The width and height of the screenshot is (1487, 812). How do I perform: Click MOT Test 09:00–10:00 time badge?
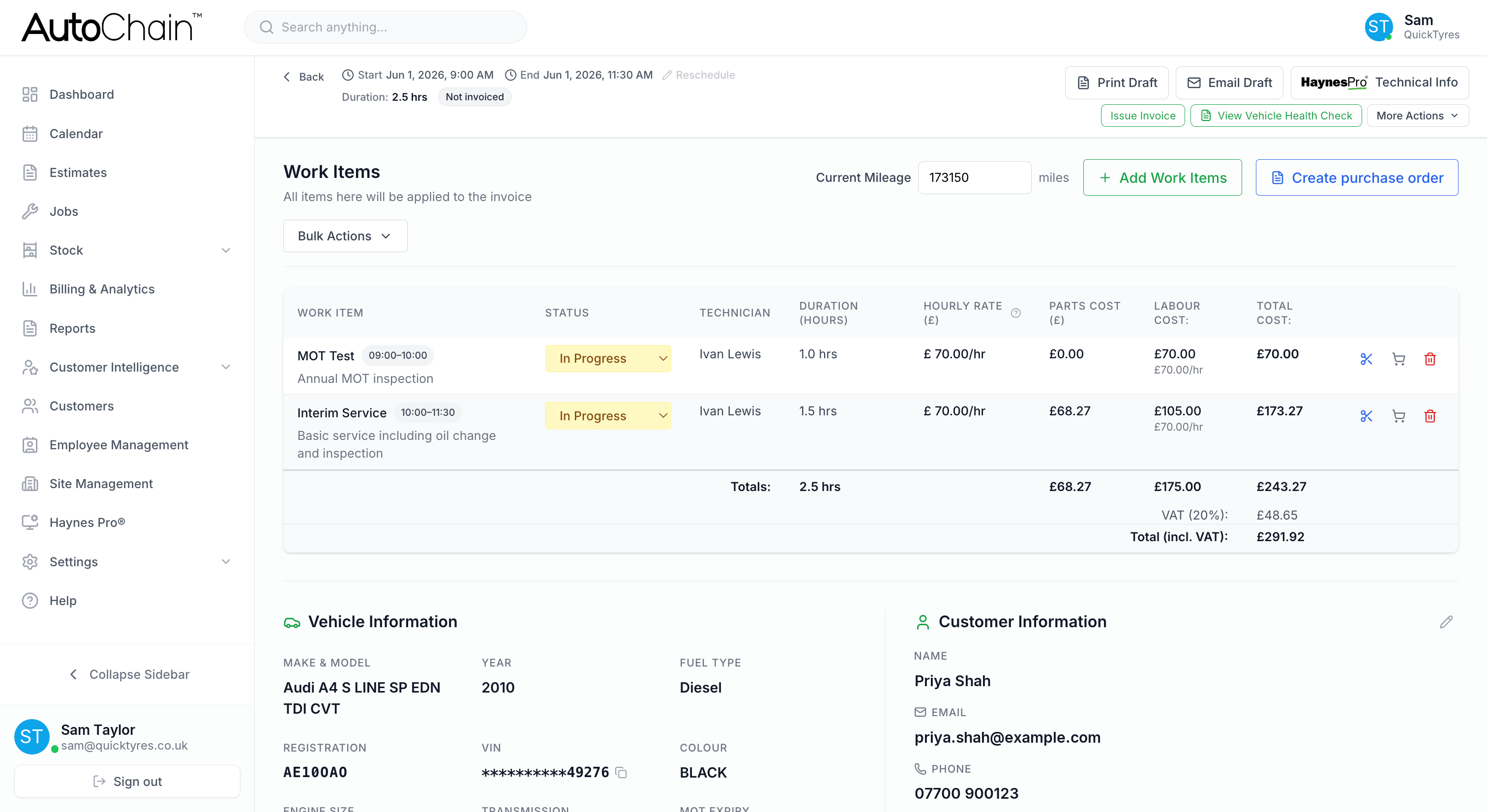click(398, 355)
